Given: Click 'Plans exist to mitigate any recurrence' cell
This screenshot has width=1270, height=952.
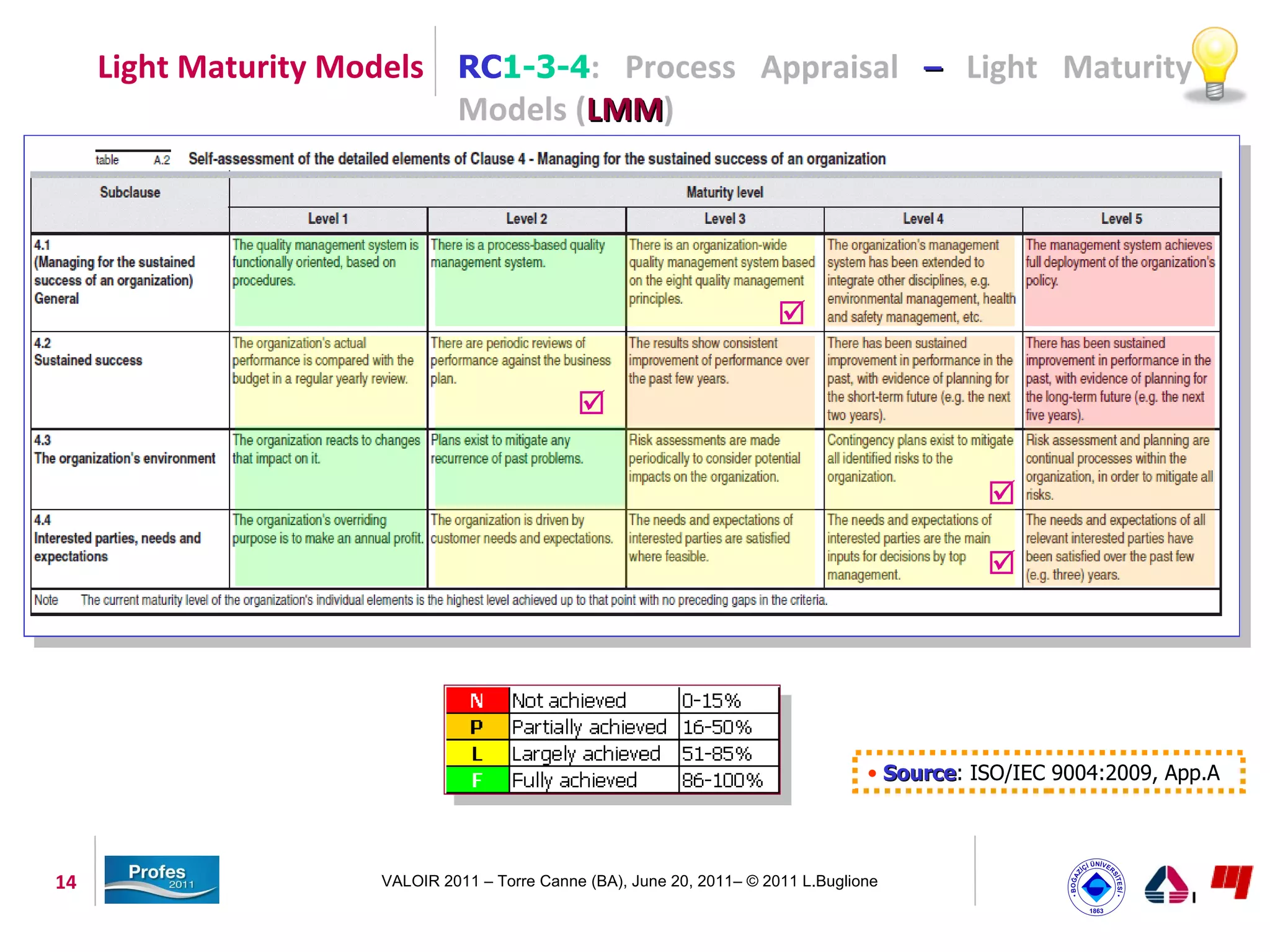Looking at the screenshot, I should (x=526, y=469).
